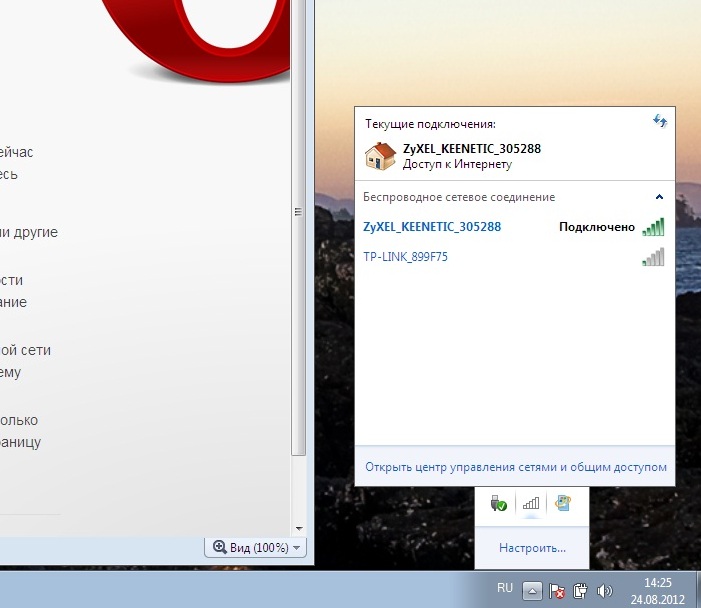Click the third overflow tray icon with globe
The image size is (701, 608).
(563, 503)
